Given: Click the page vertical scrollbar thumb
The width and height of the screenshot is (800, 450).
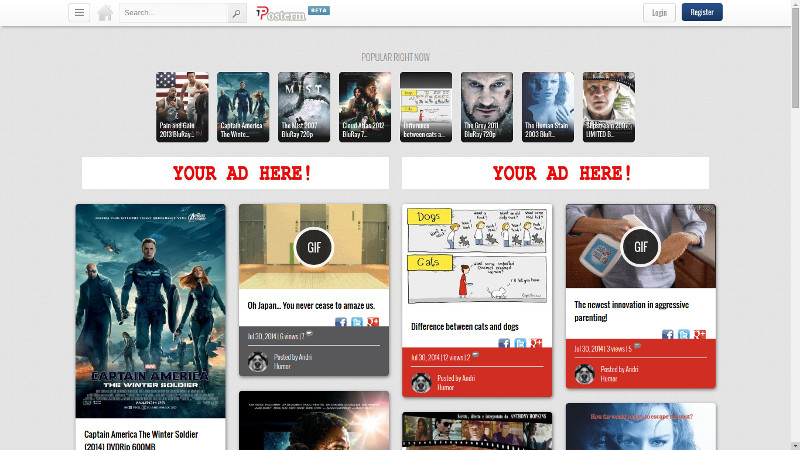Looking at the screenshot, I should click(795, 58).
